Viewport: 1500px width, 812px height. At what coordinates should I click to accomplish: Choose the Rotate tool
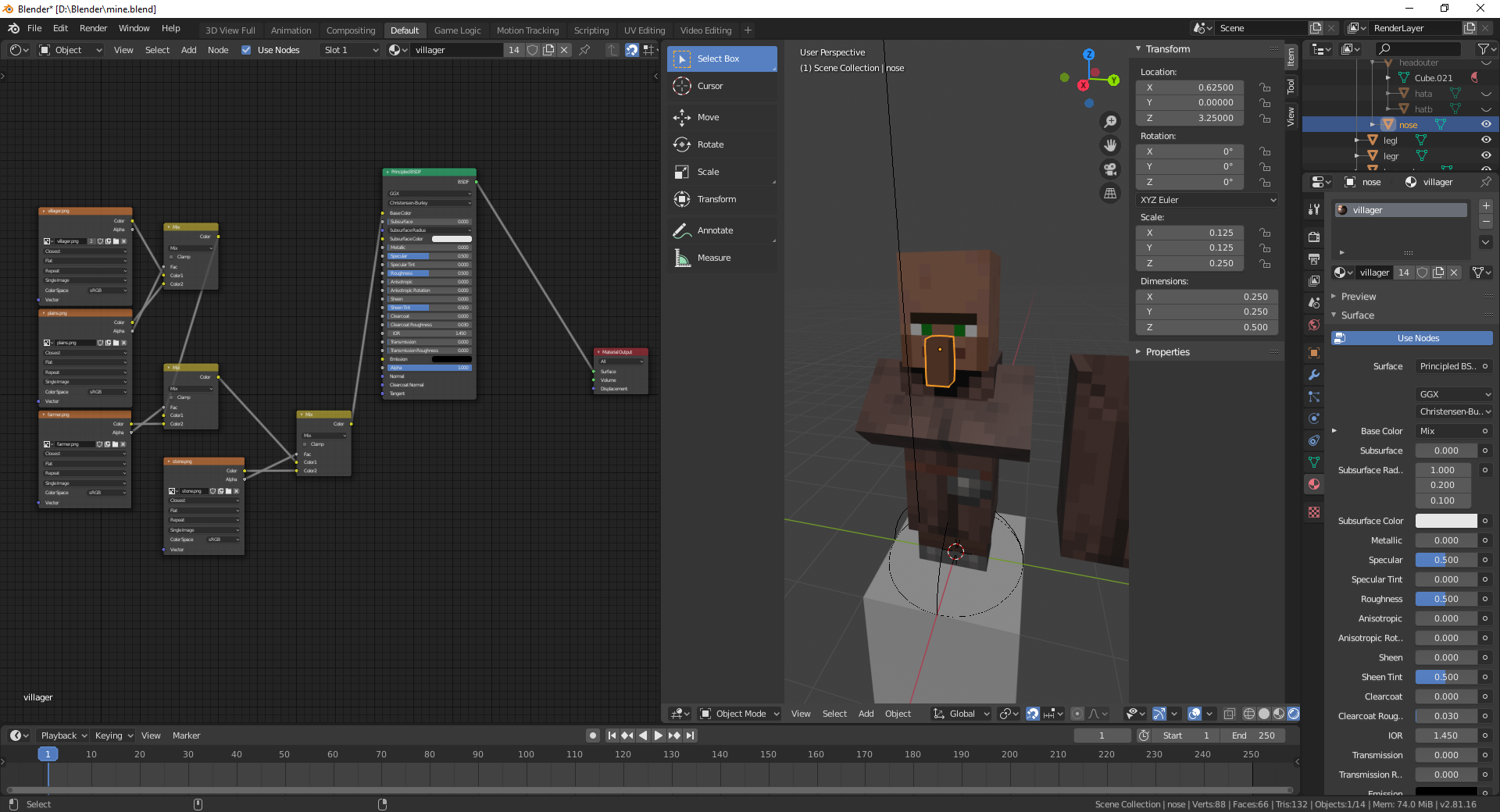[722, 144]
